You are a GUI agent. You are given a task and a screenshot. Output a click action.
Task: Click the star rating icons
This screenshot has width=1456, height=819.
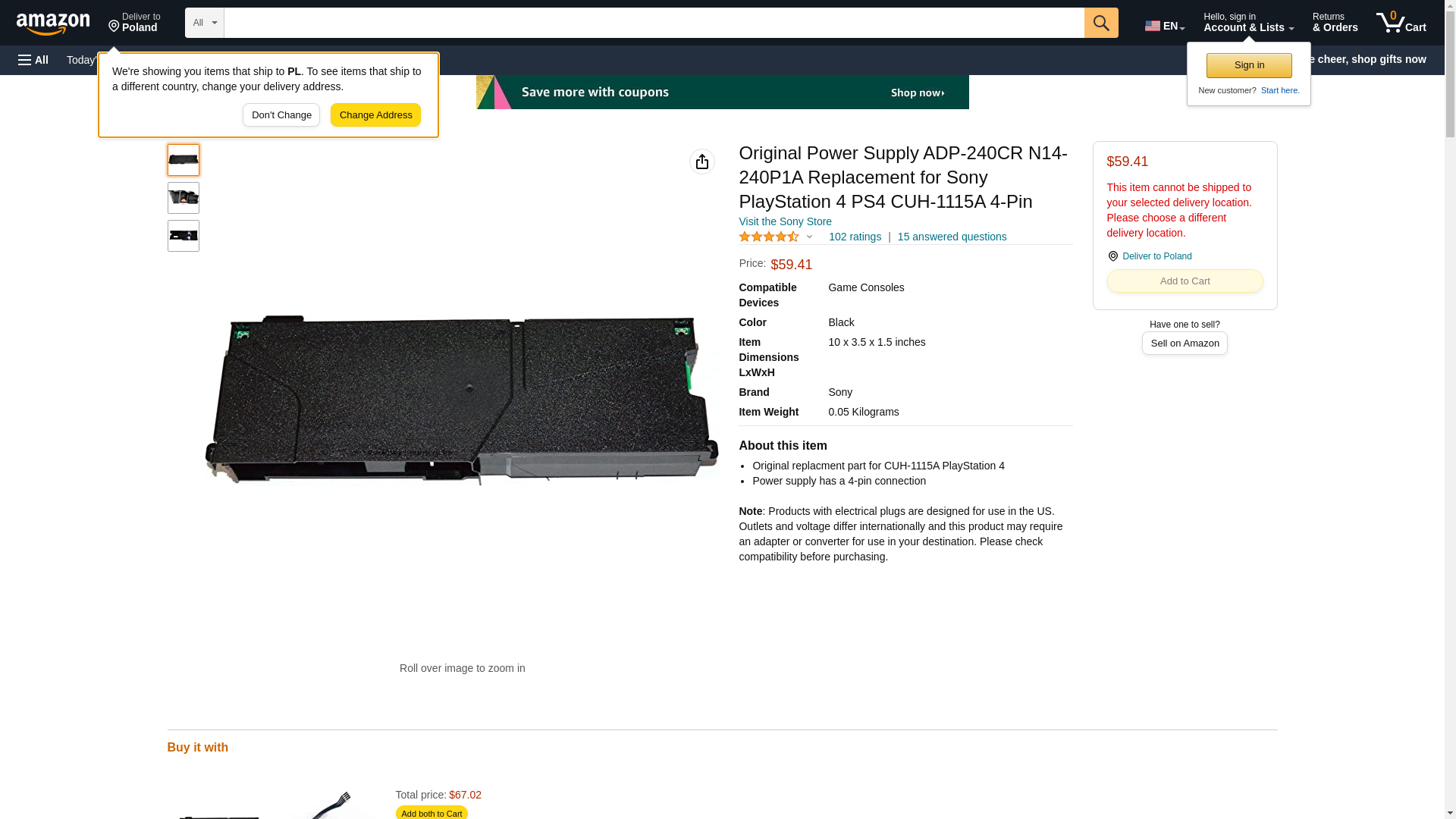[768, 237]
